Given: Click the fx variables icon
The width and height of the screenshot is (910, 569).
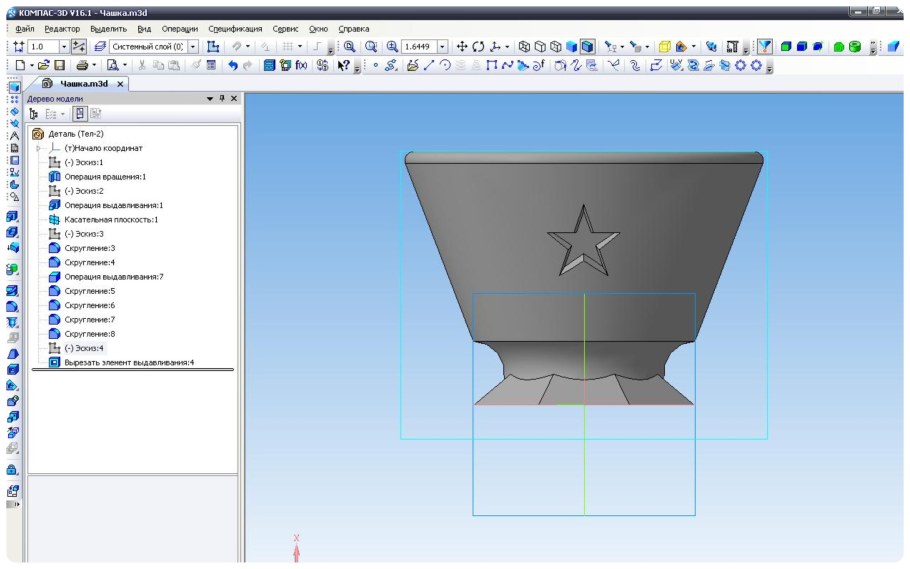Looking at the screenshot, I should click(x=301, y=65).
